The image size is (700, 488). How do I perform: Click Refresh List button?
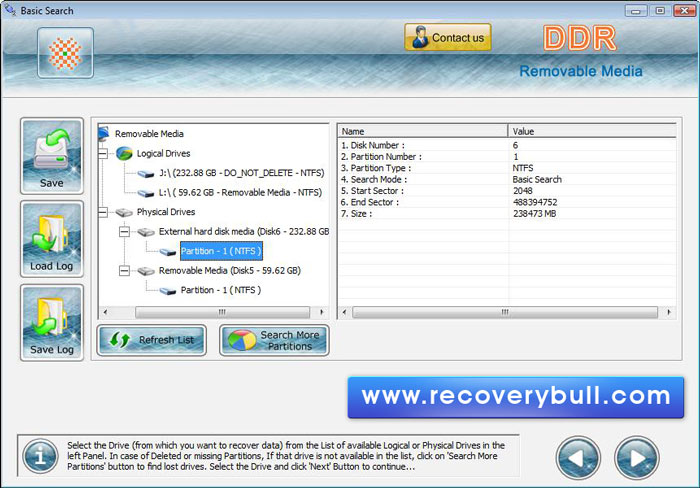coord(152,340)
